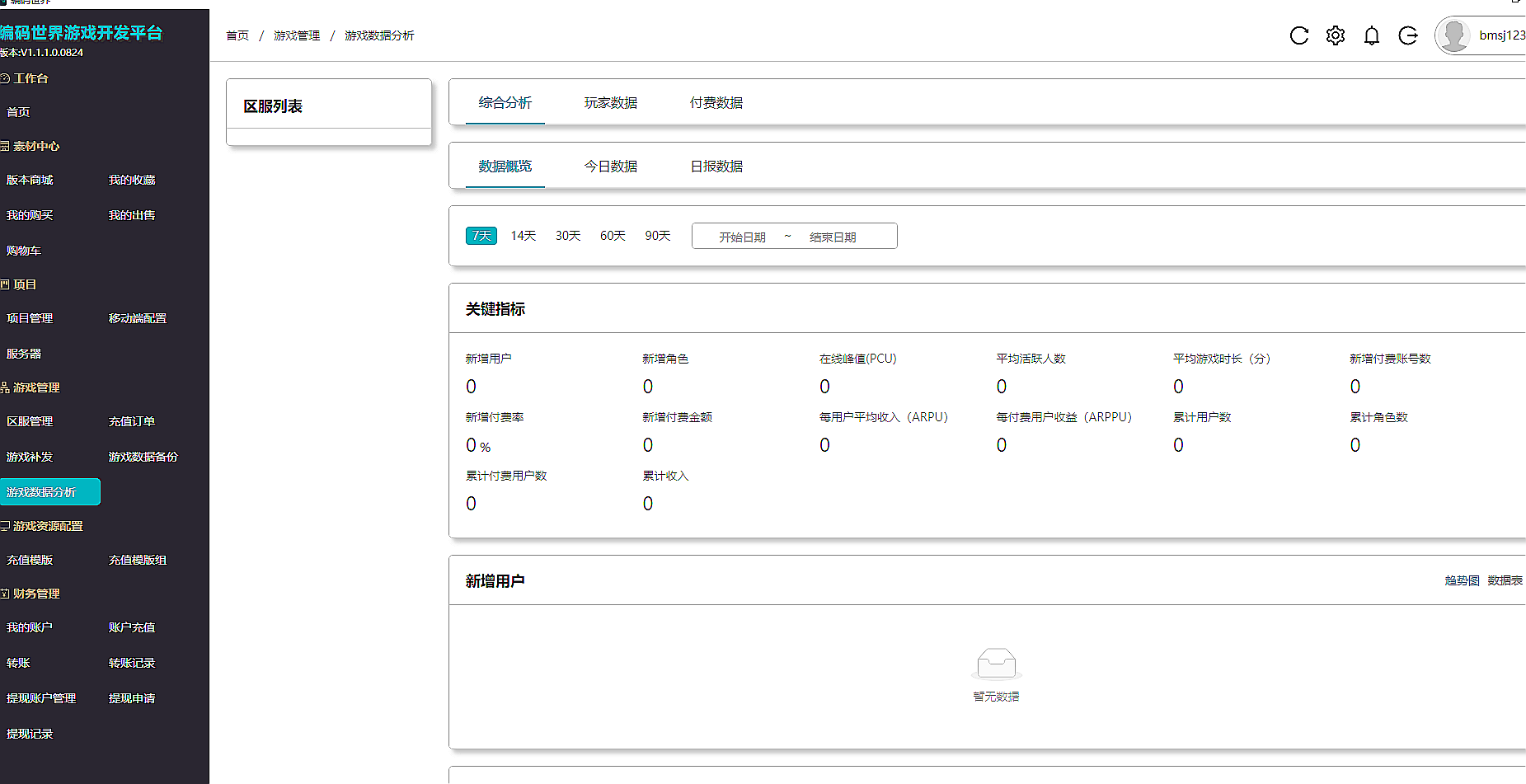Viewport: 1526px width, 784px height.
Task: Show 数据表 view for 新增用户
Action: (1505, 580)
